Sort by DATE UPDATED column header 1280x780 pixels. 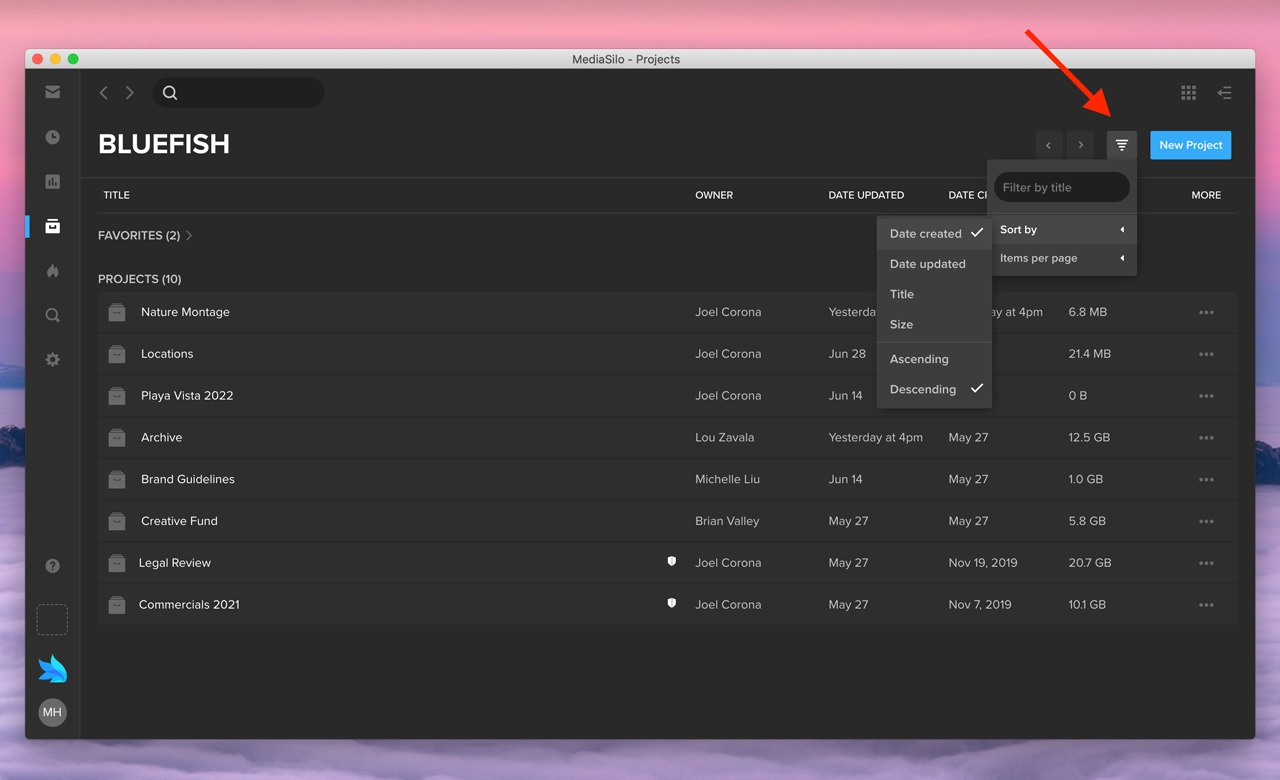coord(866,195)
